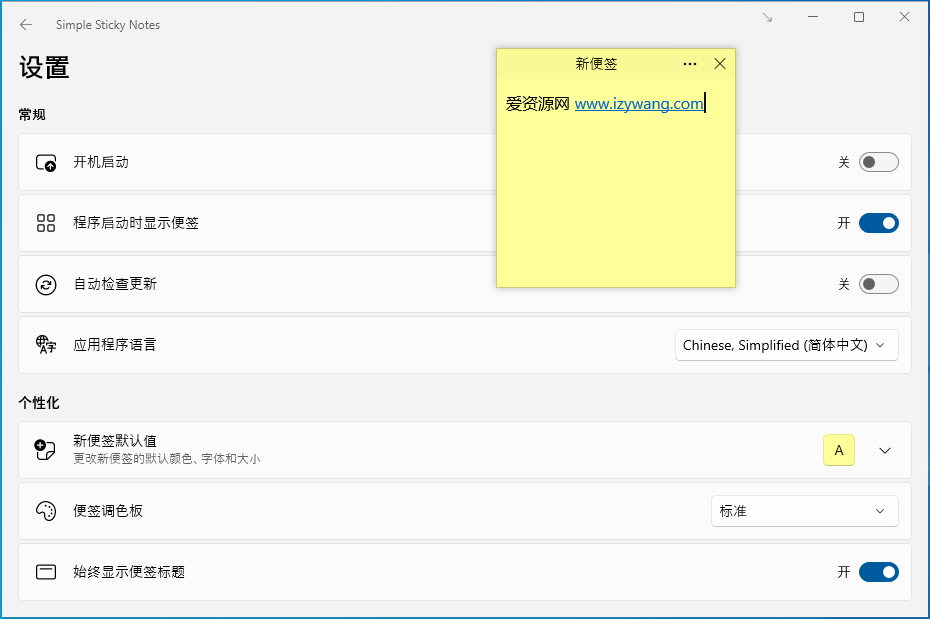930x619 pixels.
Task: Open the 应用程序语言 language dropdown
Action: (786, 345)
